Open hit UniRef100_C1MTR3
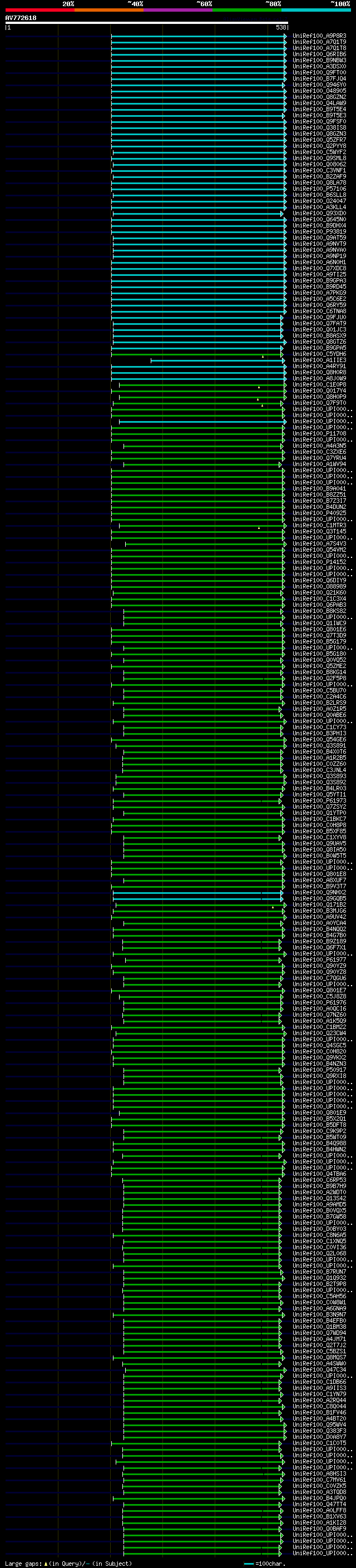356x1568 pixels. pos(319,525)
